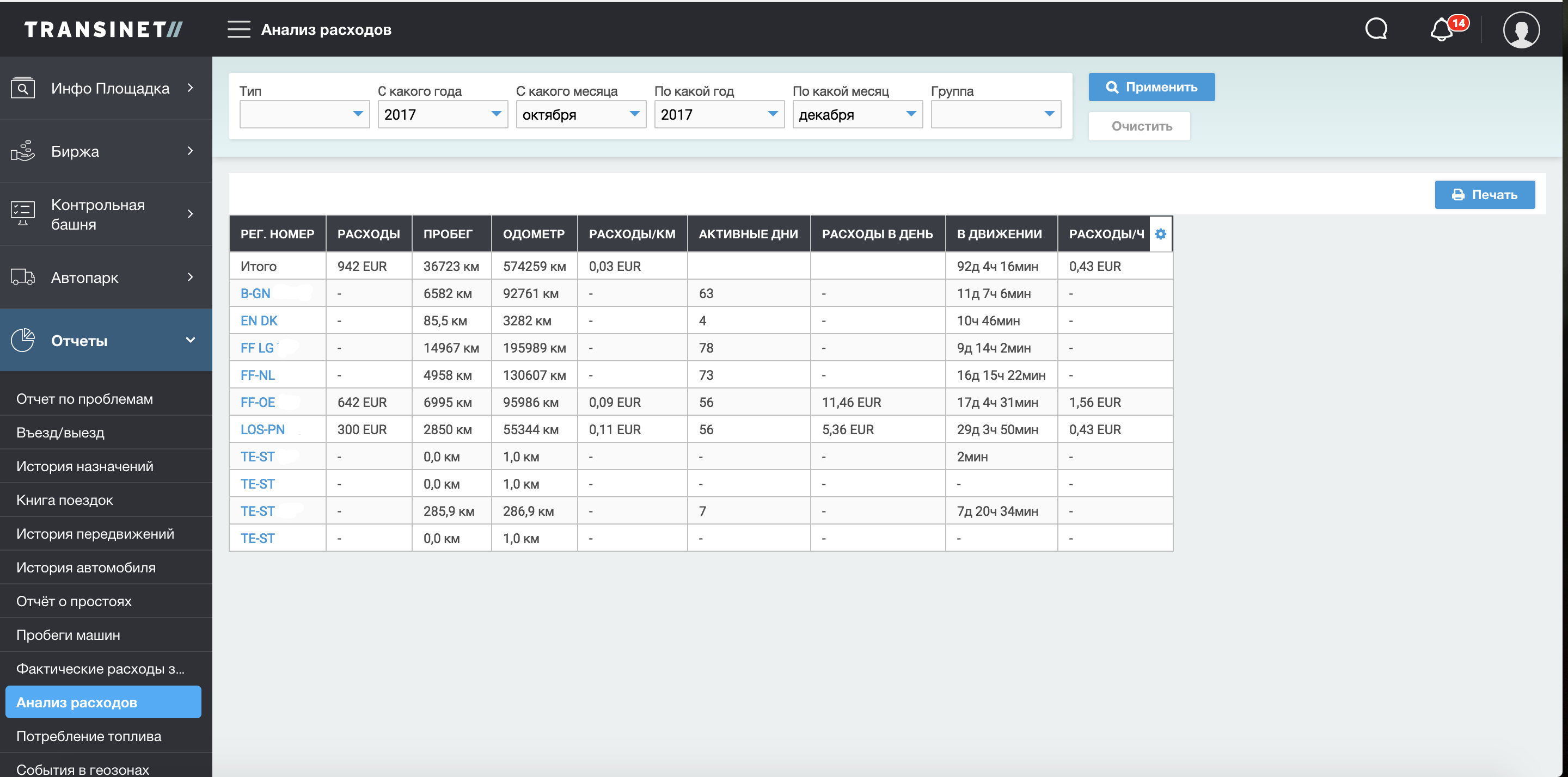
Task: Click the Контрольная башня sidebar icon
Action: click(23, 214)
